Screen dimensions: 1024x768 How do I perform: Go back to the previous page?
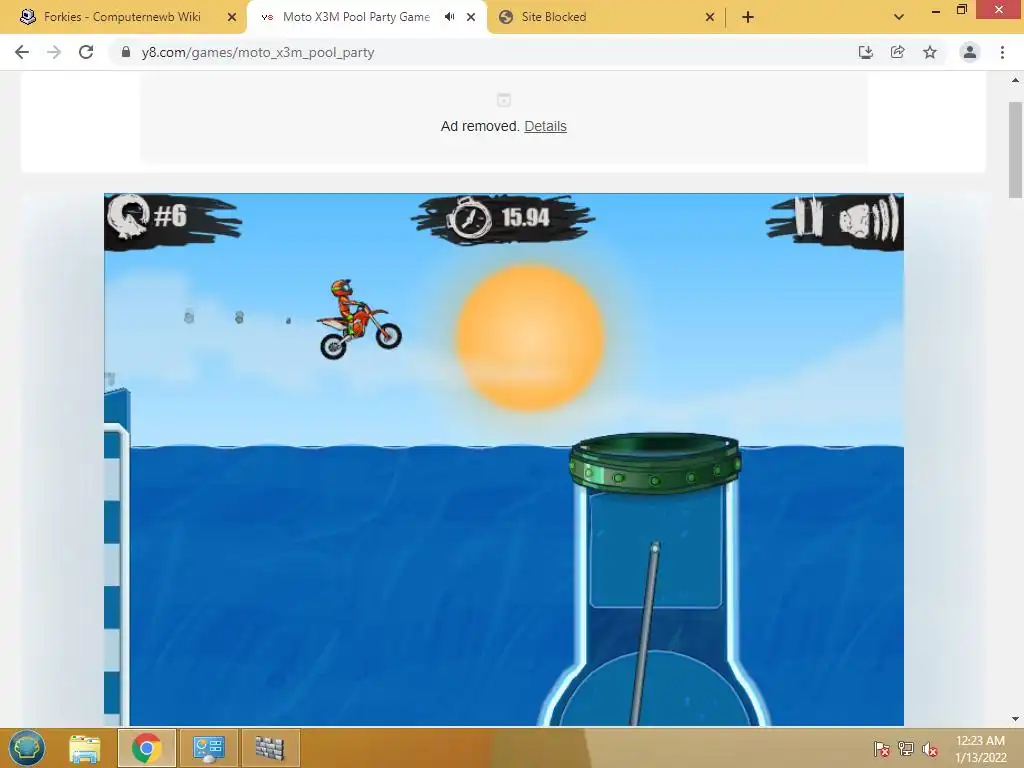coord(22,52)
